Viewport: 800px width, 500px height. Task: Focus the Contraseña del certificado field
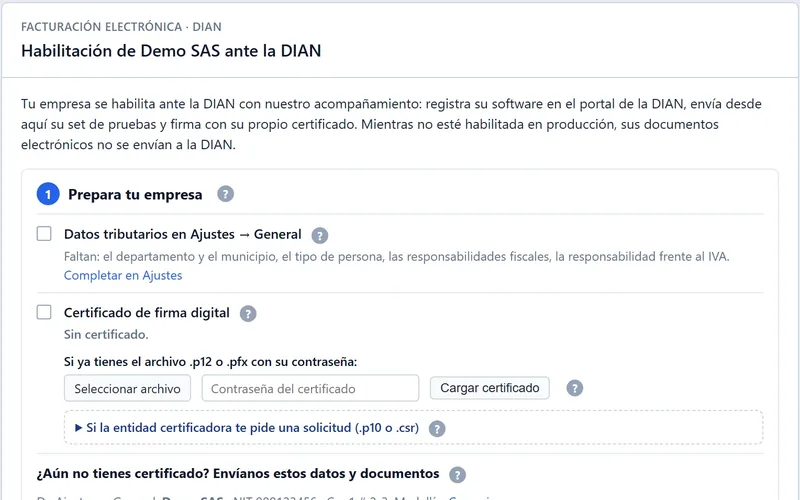point(310,388)
